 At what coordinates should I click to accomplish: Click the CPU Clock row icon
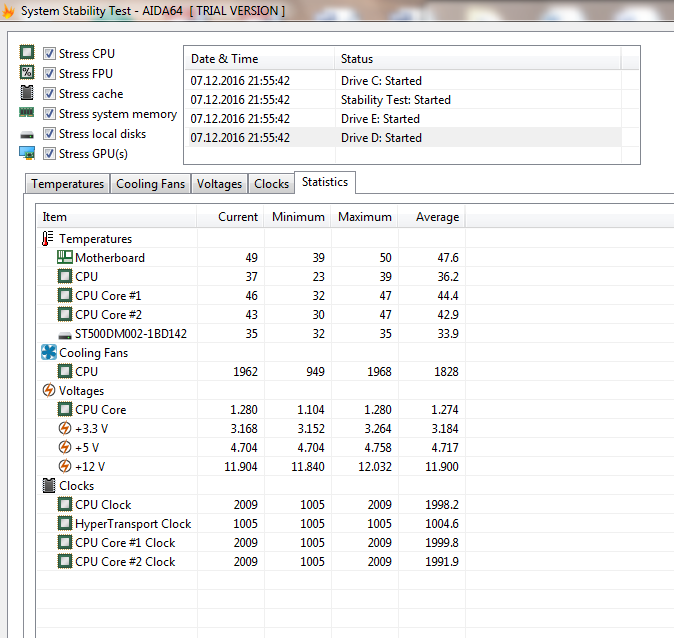(65, 504)
